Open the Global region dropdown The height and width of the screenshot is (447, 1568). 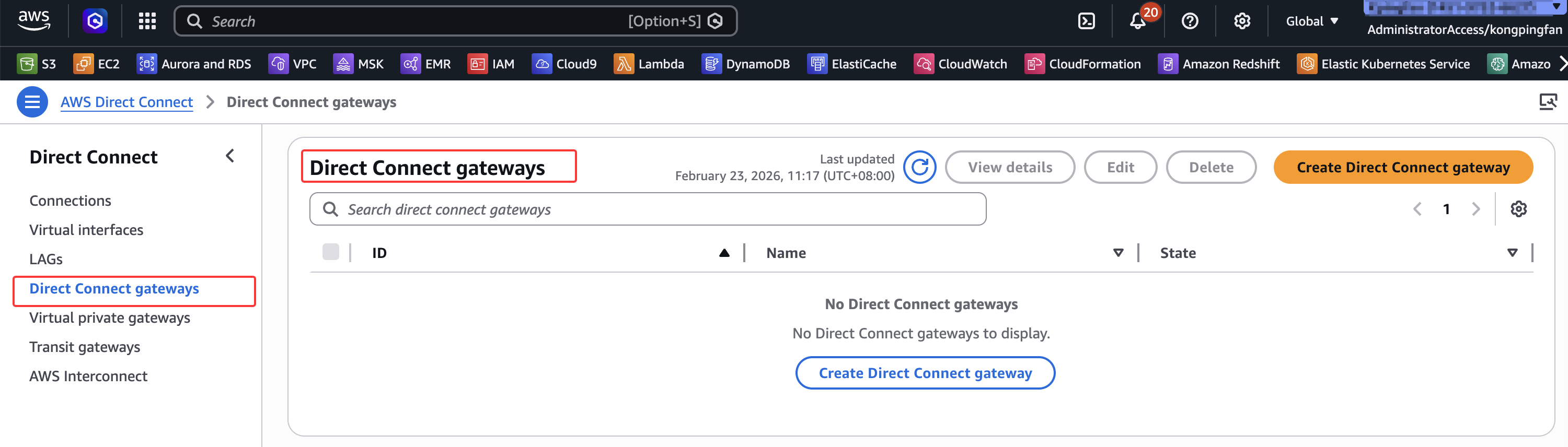(1312, 21)
